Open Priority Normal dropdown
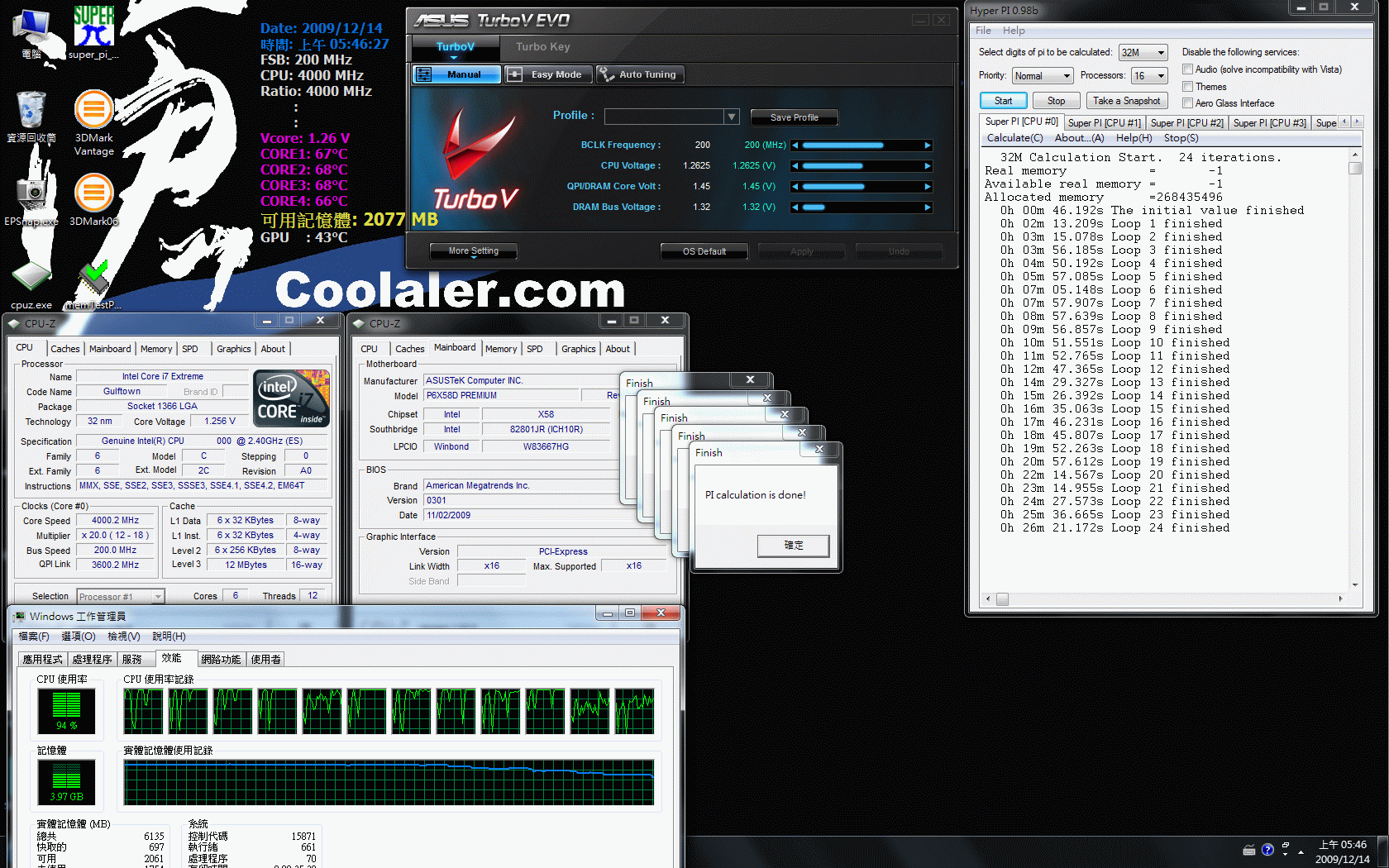This screenshot has width=1389, height=868. [x=1043, y=75]
